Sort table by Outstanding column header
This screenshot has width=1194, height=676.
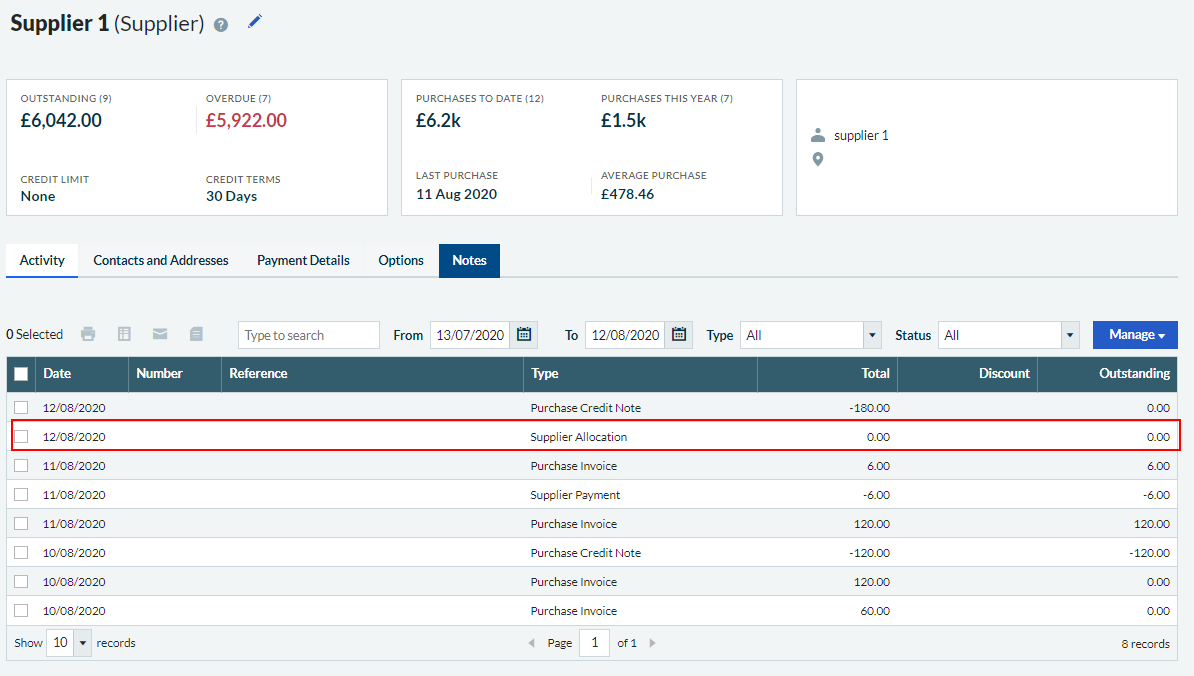1133,374
